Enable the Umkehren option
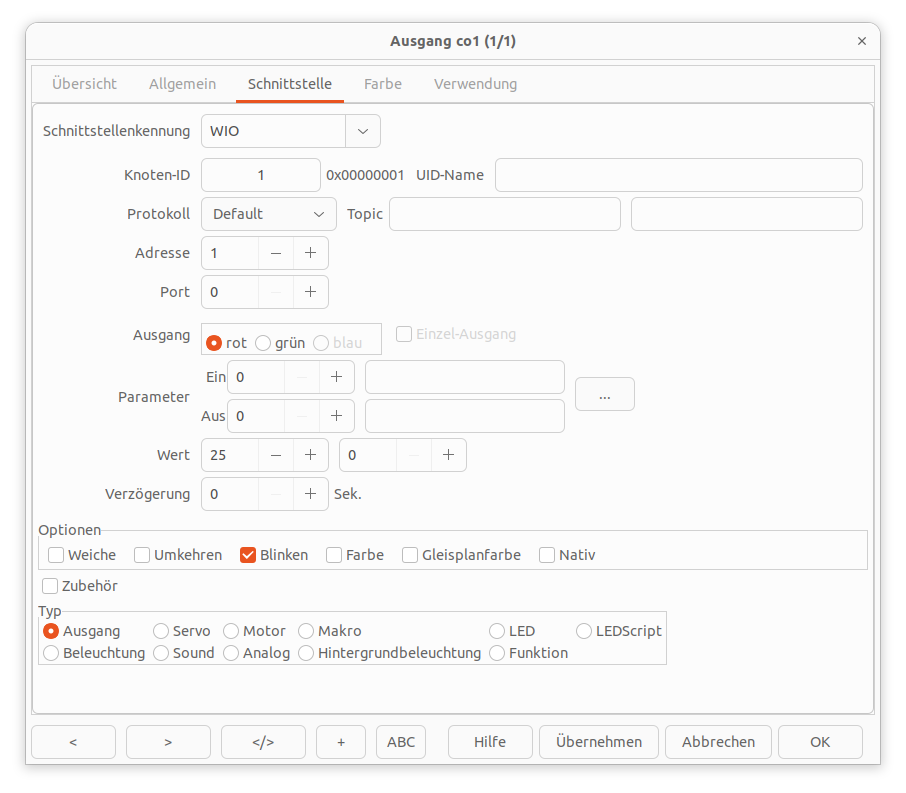This screenshot has width=906, height=793. [143, 555]
